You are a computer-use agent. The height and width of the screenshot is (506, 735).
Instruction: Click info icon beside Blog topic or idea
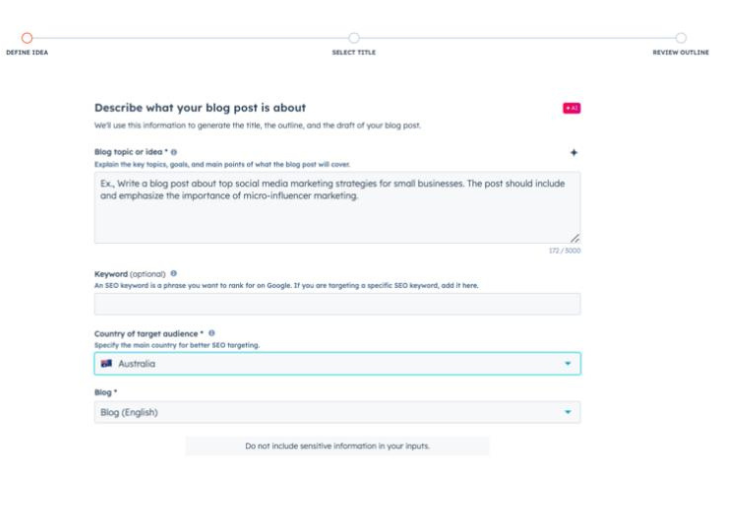coord(174,152)
